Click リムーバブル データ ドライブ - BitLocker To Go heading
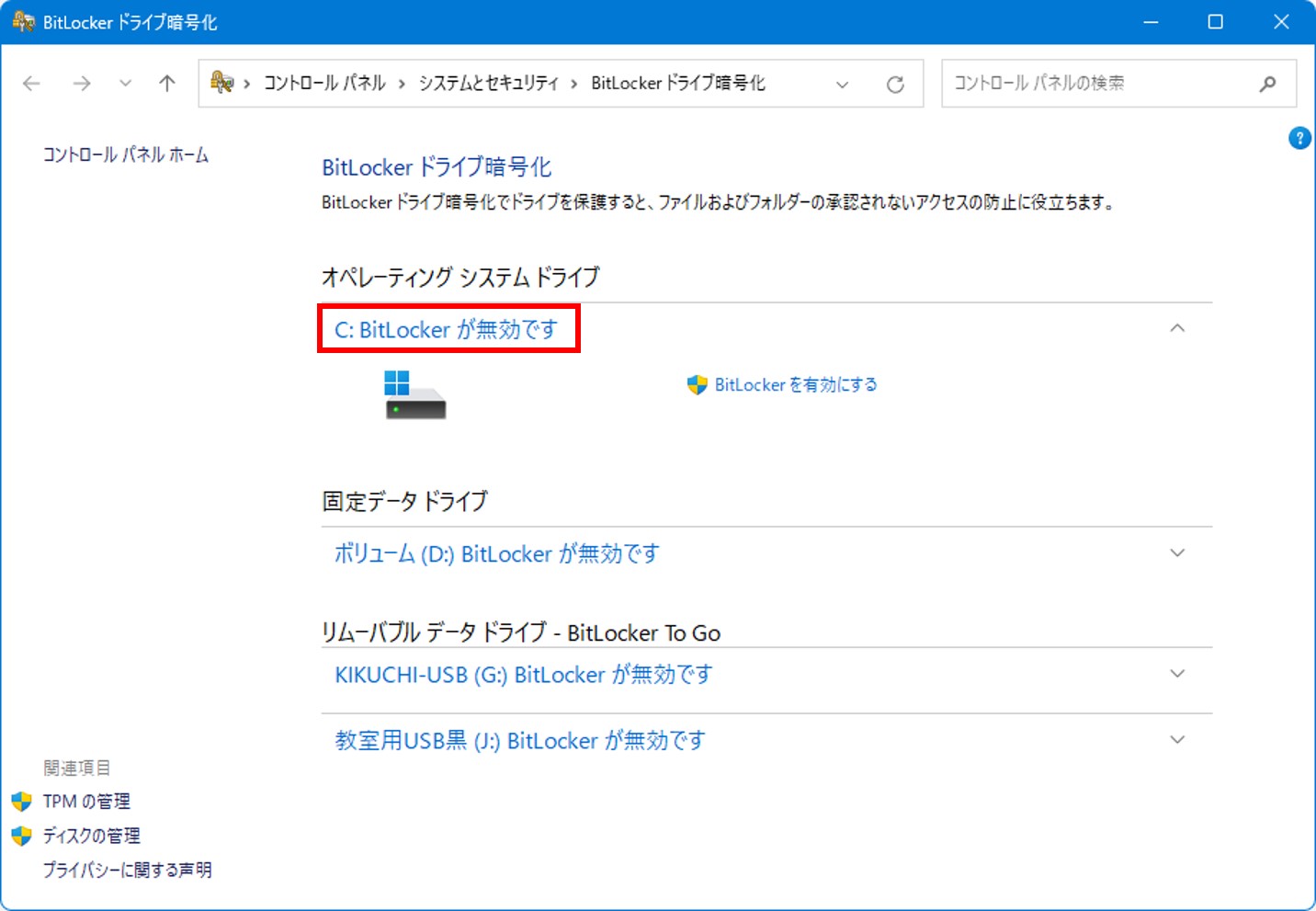 [x=521, y=632]
